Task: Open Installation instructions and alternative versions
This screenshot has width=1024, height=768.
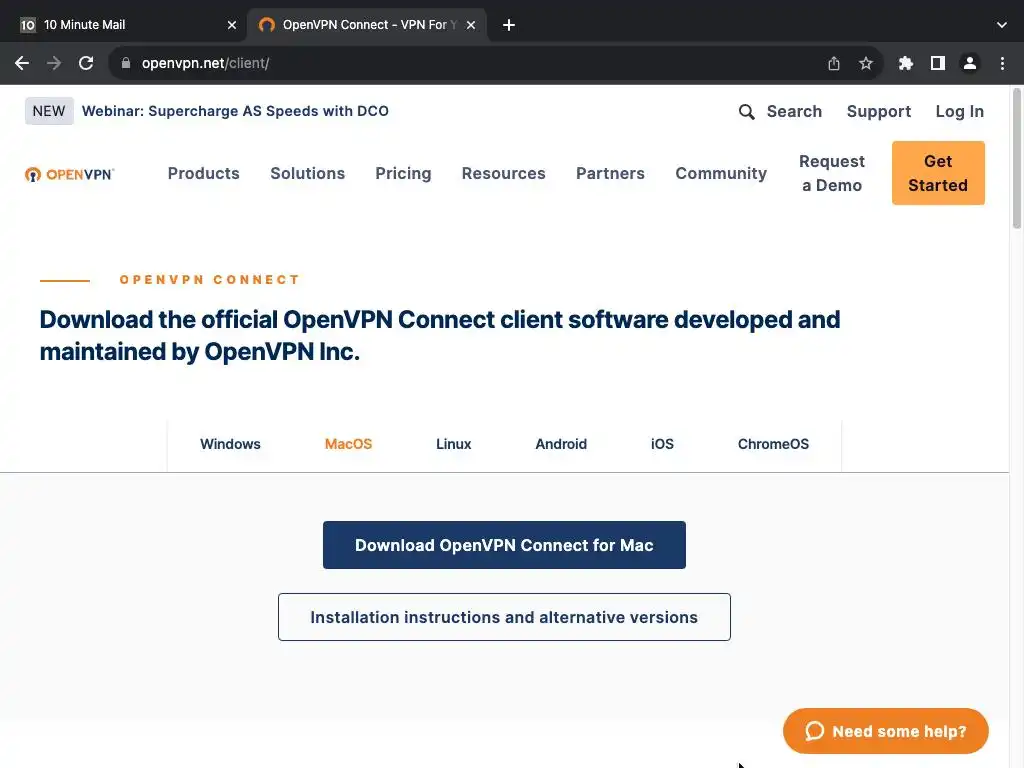Action: point(504,617)
